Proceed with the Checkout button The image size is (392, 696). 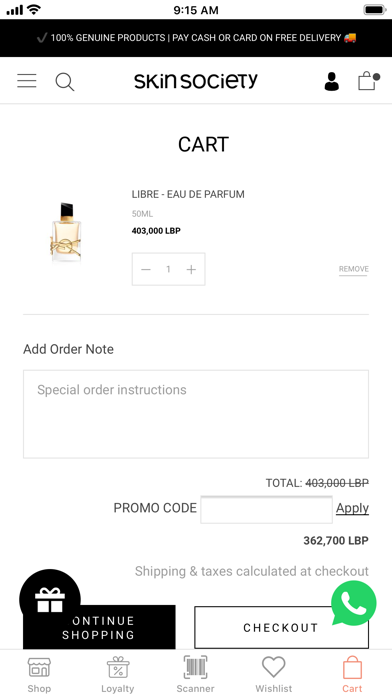(281, 627)
